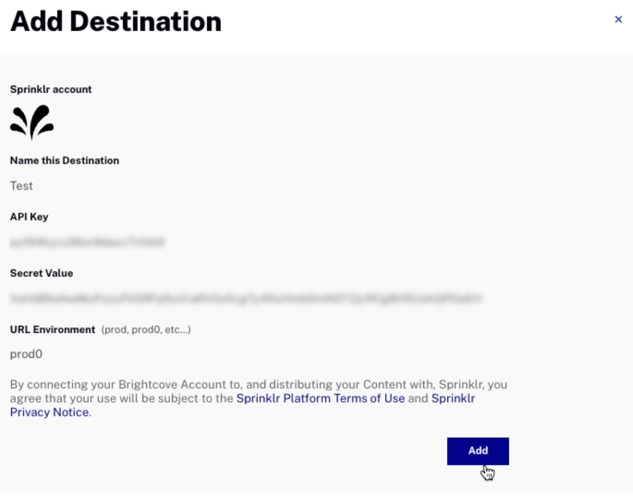Focus the destination name field containing Test

tap(22, 186)
